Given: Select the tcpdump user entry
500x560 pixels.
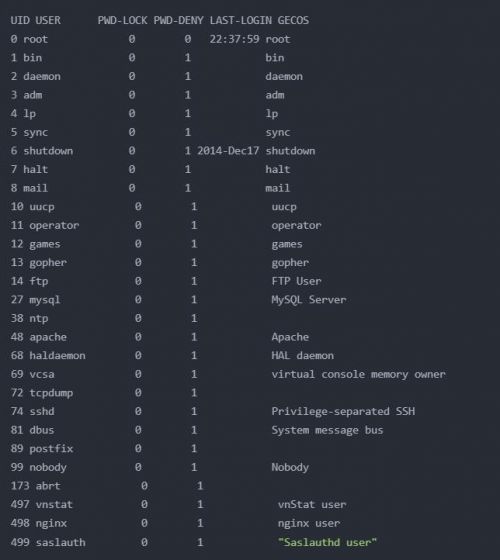Looking at the screenshot, I should (x=51, y=393).
